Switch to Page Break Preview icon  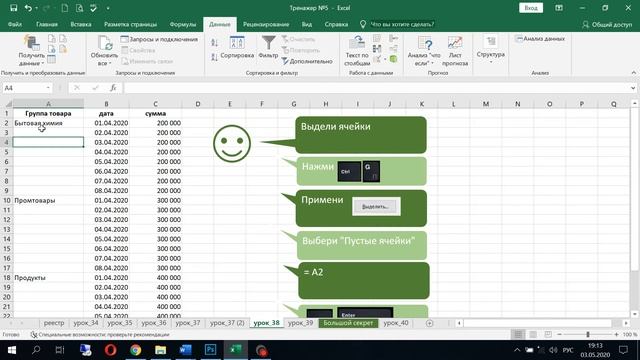point(548,334)
